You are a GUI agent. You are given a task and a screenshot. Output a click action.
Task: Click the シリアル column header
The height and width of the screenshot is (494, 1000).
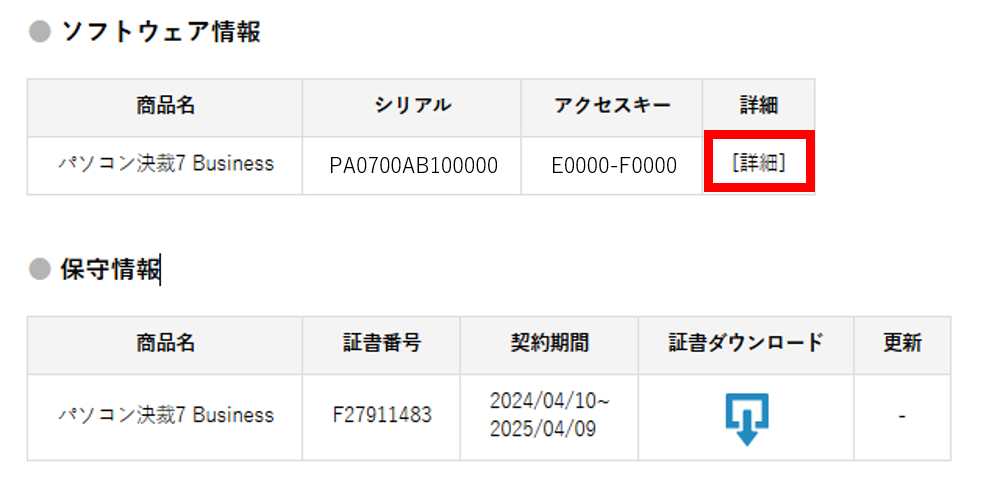tap(412, 106)
